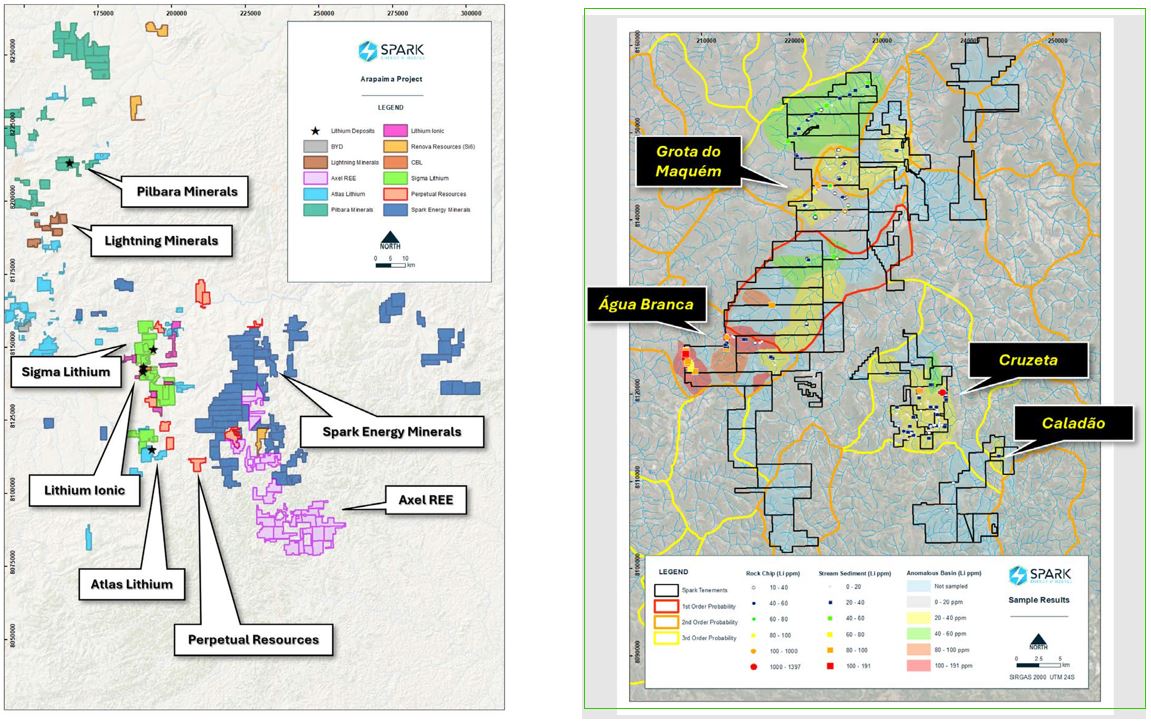
Task: Click the Stream Sediment 100 - 191 red square symbol
Action: (830, 667)
